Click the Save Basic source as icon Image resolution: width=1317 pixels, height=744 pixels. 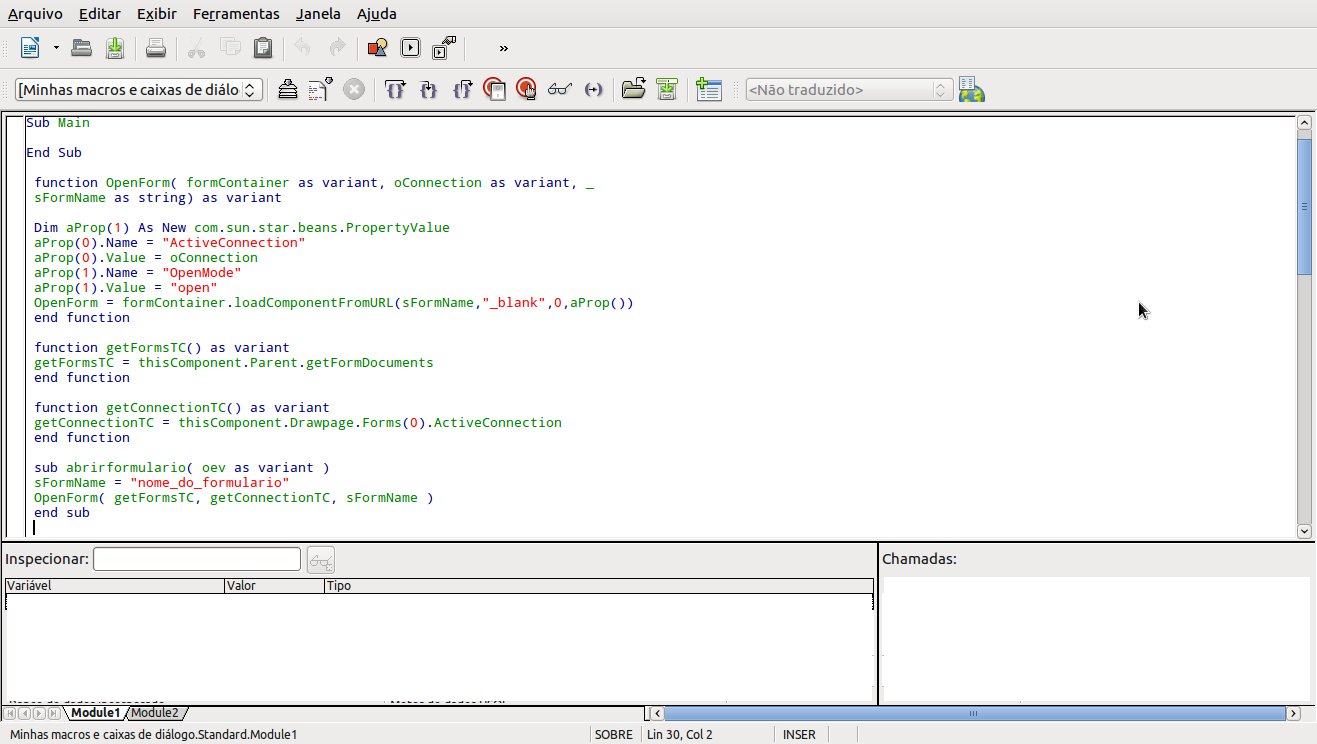667,89
